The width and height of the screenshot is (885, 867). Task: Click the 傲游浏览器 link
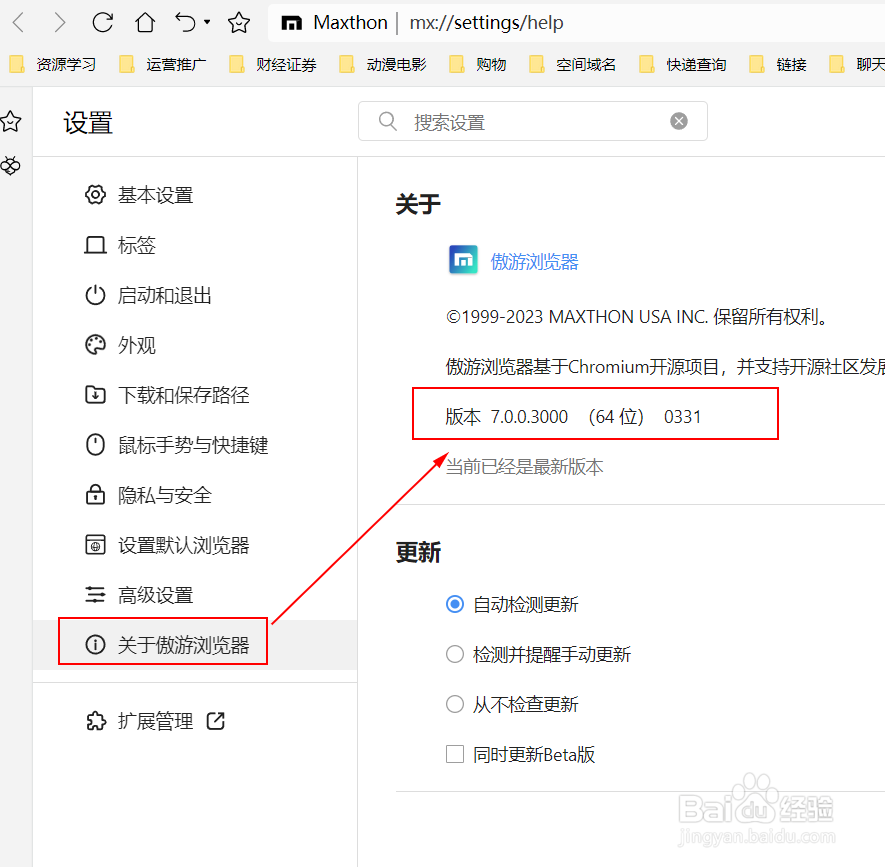coord(534,262)
